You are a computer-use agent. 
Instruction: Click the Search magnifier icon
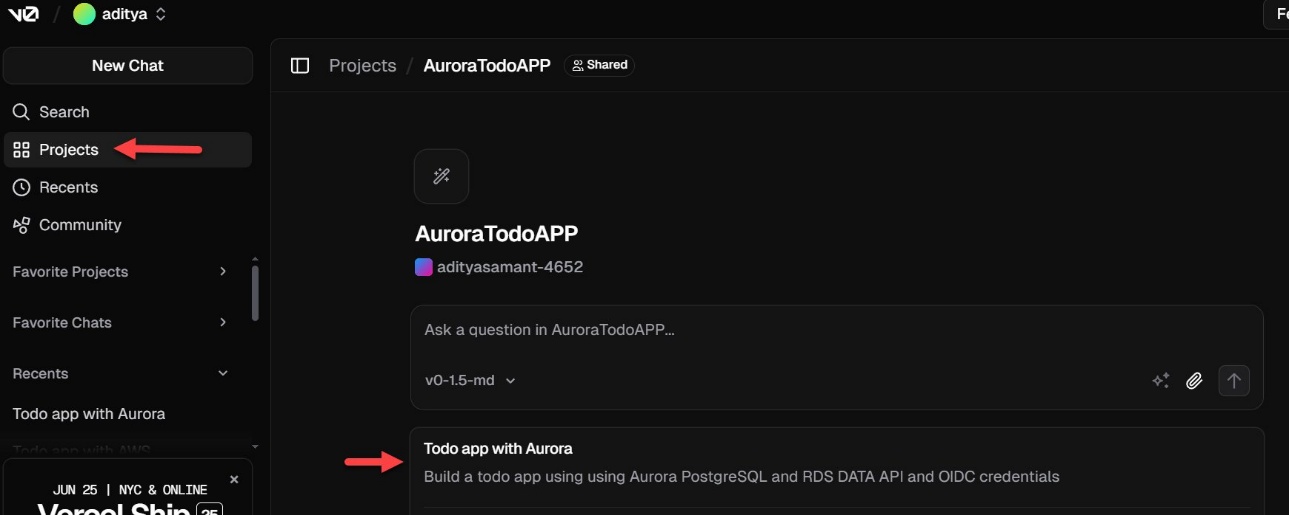pyautogui.click(x=21, y=112)
